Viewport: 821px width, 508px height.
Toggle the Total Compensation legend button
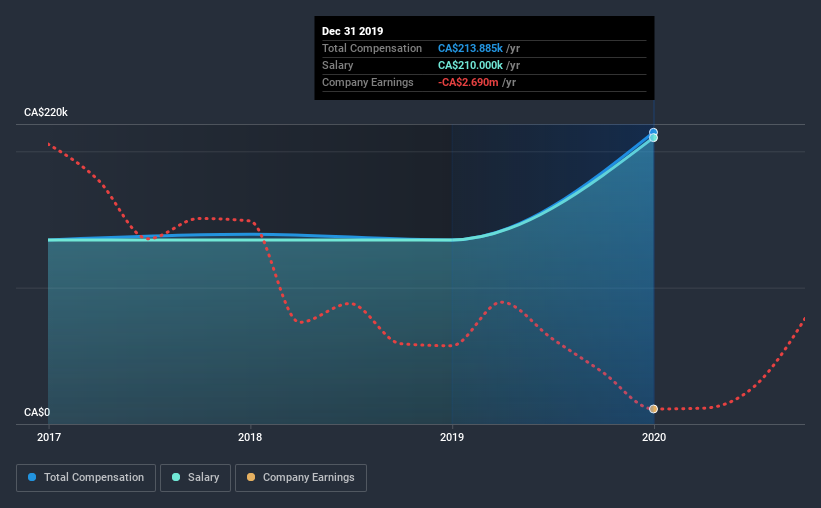pyautogui.click(x=86, y=478)
